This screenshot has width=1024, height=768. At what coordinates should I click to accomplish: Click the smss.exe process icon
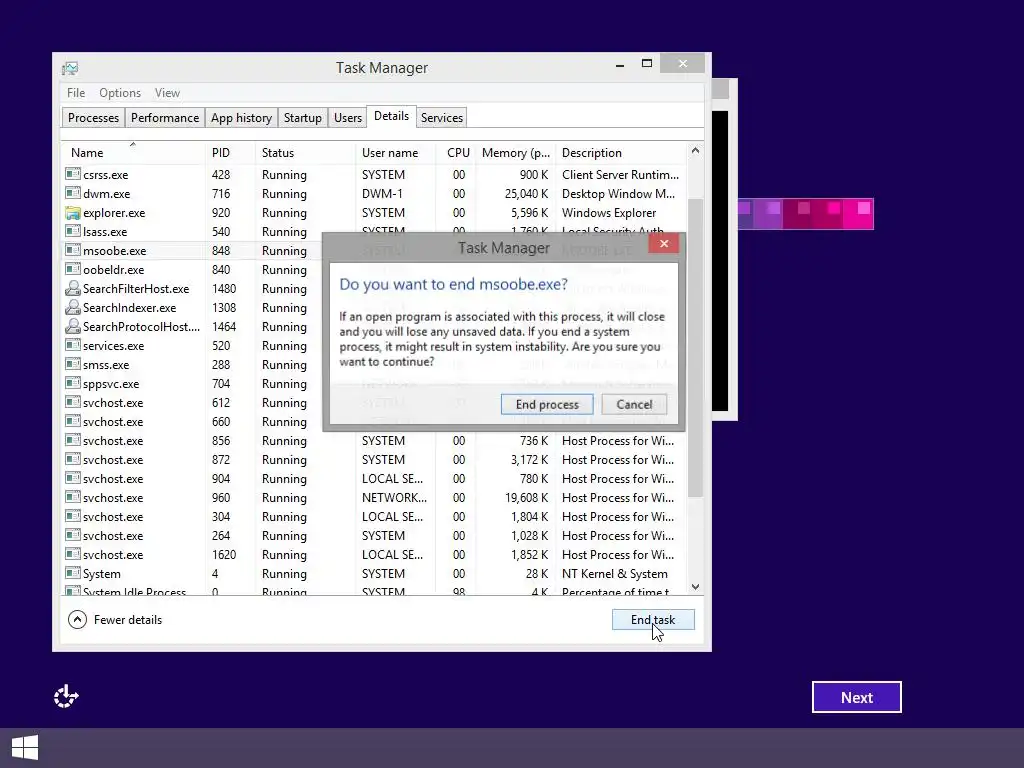[72, 364]
